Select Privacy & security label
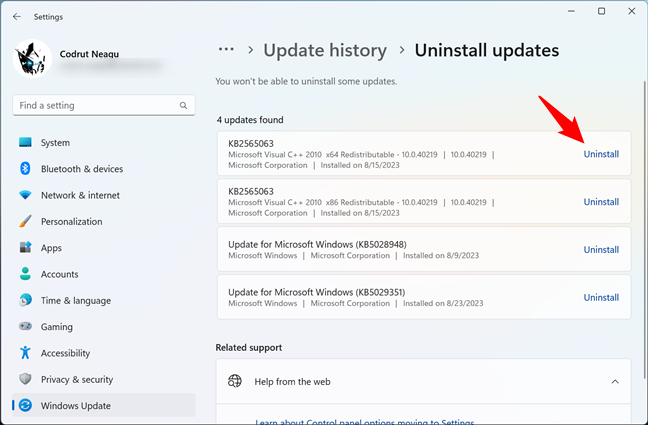 [77, 380]
